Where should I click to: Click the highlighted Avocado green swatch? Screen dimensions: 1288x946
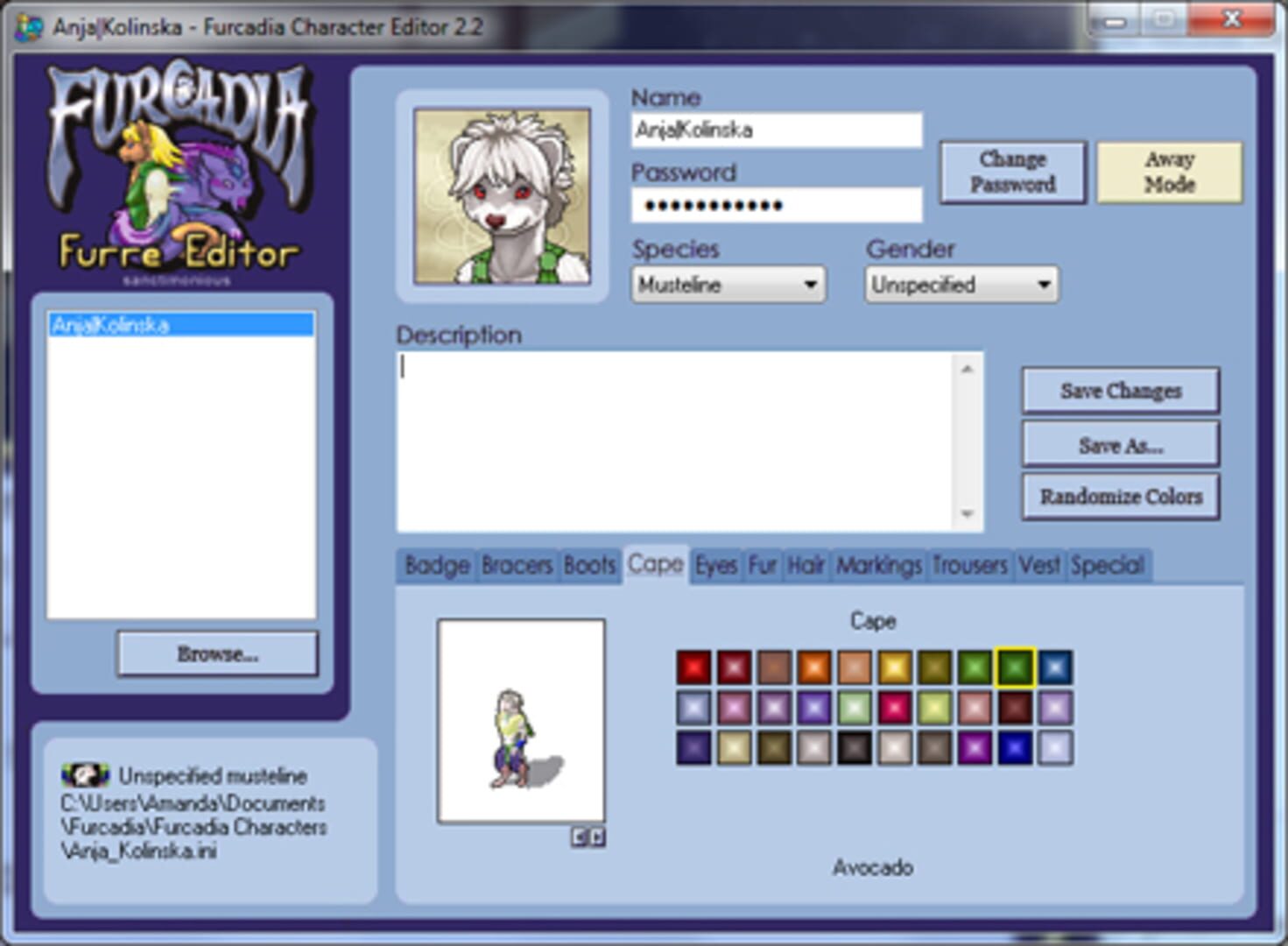pyautogui.click(x=1014, y=667)
